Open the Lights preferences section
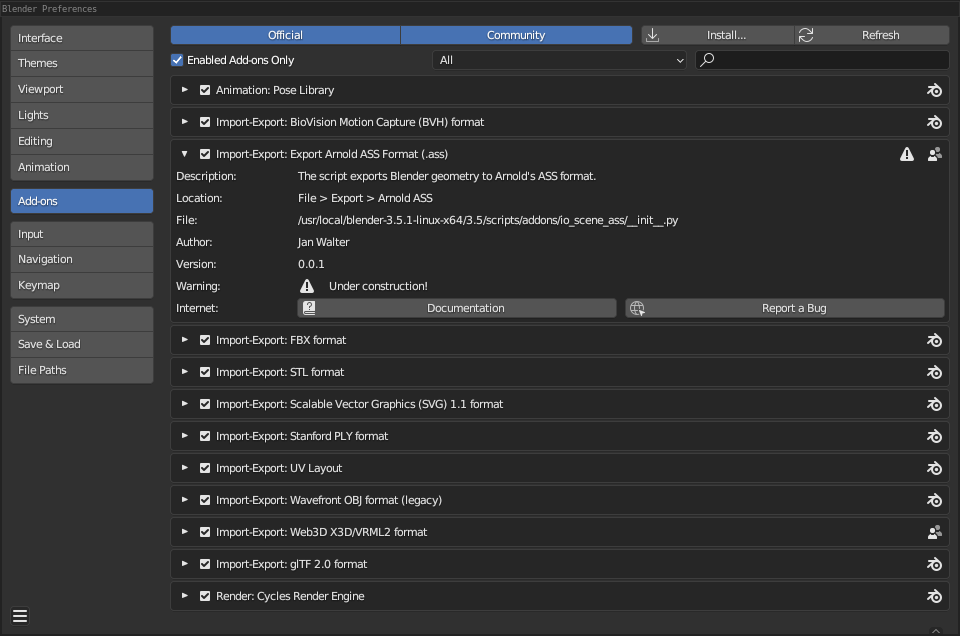This screenshot has width=960, height=636. click(x=82, y=115)
